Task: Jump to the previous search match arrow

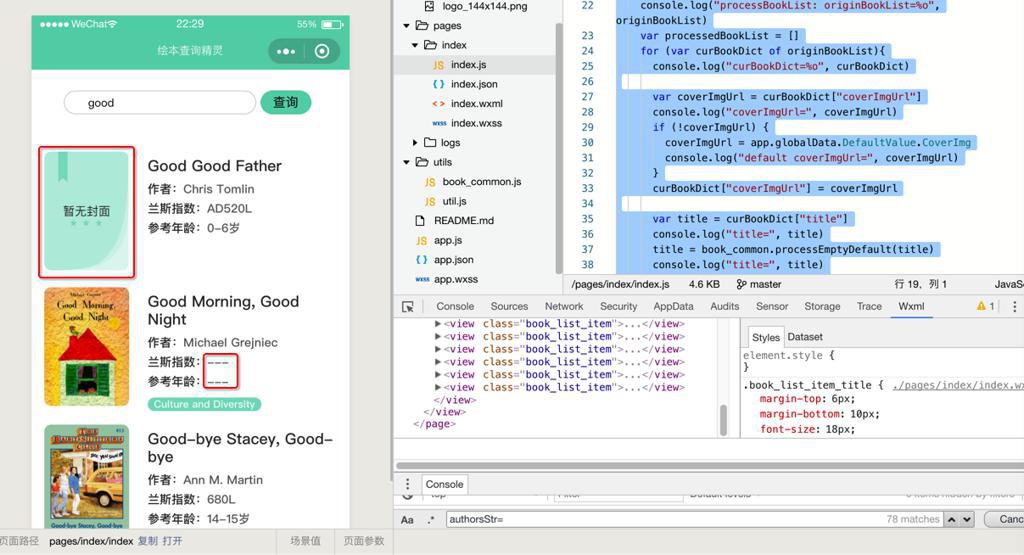Action: (x=951, y=519)
